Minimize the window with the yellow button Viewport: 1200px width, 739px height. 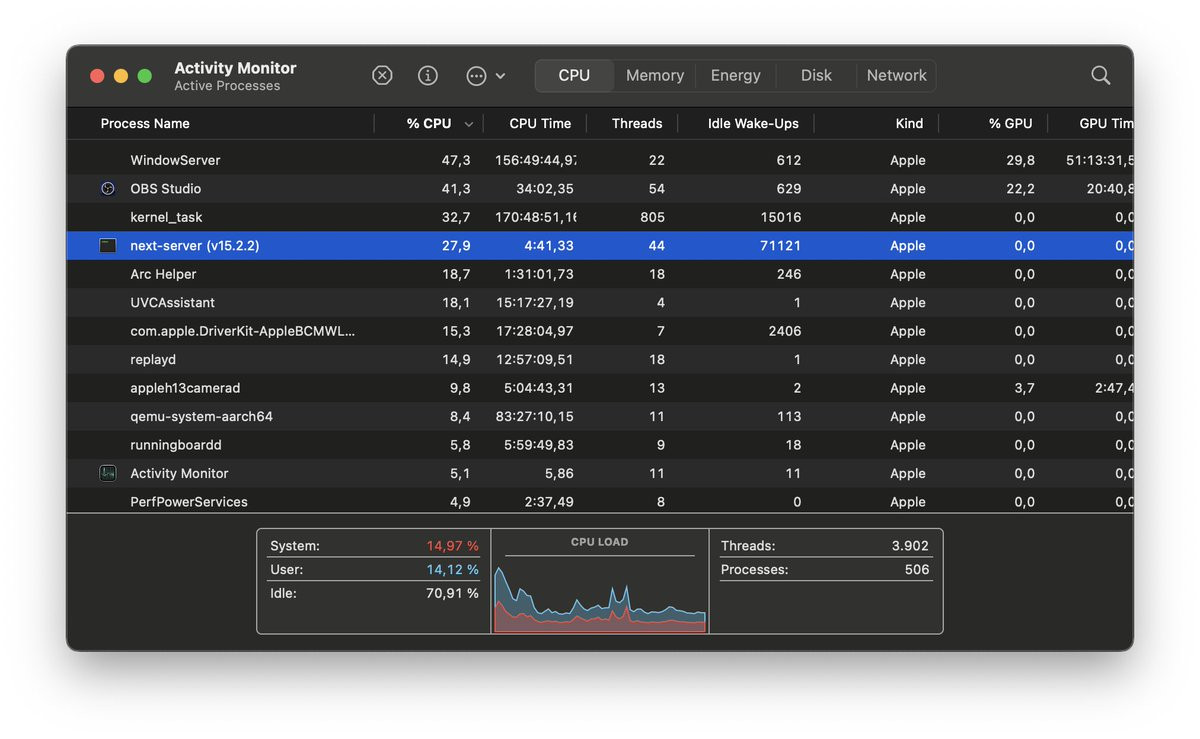pyautogui.click(x=121, y=76)
